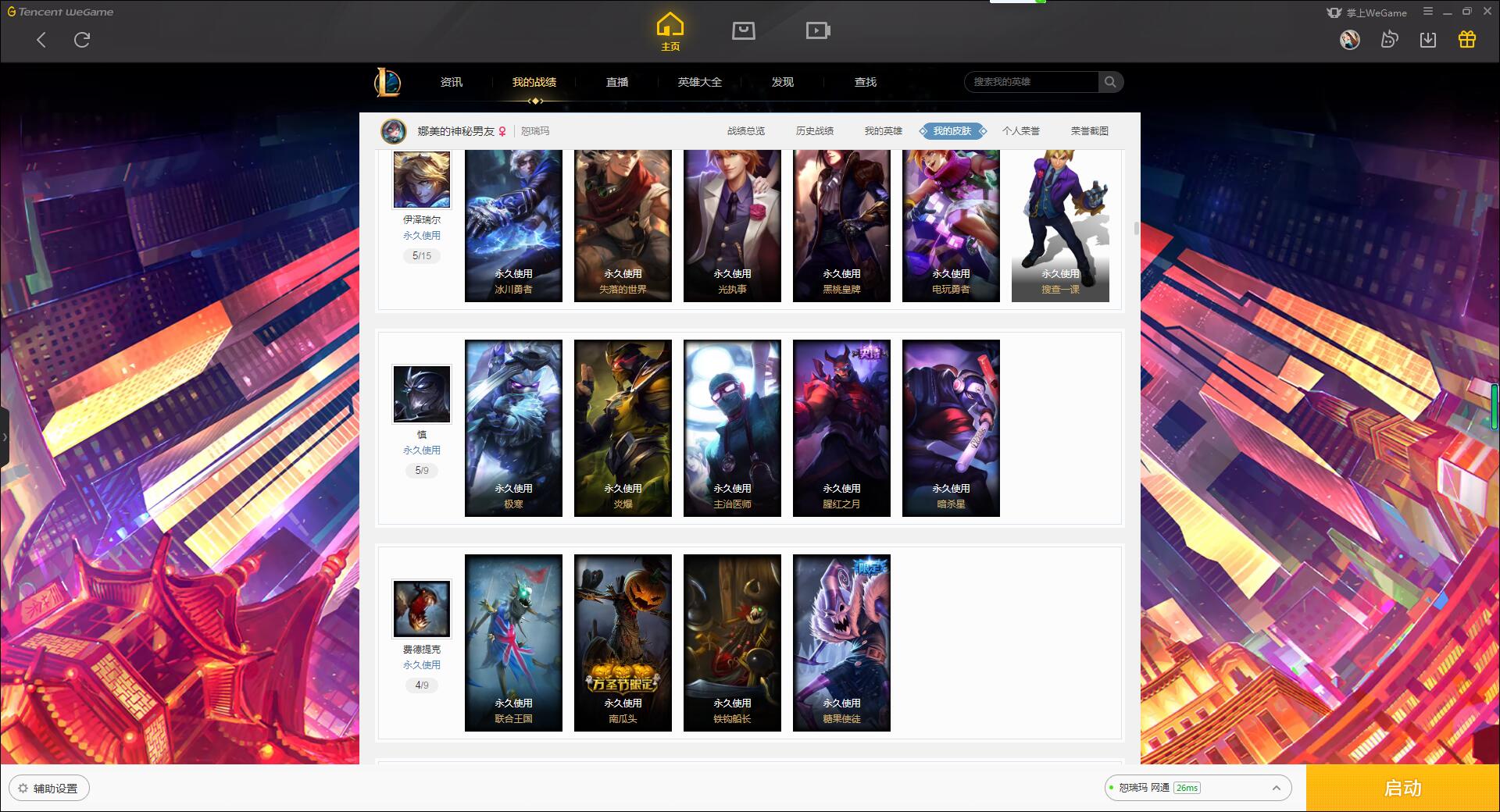Click the League of Legends logo

click(x=387, y=82)
